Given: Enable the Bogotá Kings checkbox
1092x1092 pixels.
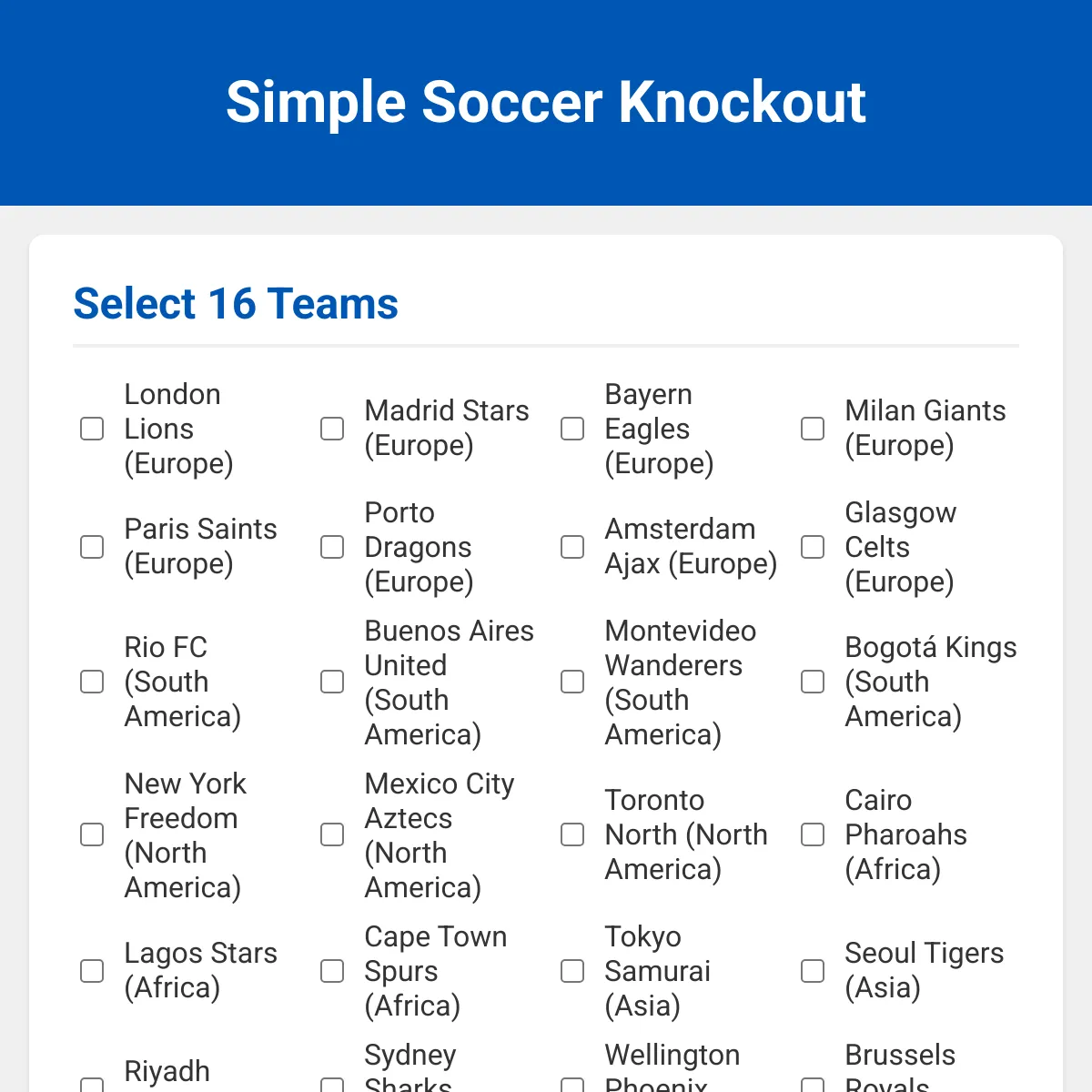Looking at the screenshot, I should click(813, 682).
